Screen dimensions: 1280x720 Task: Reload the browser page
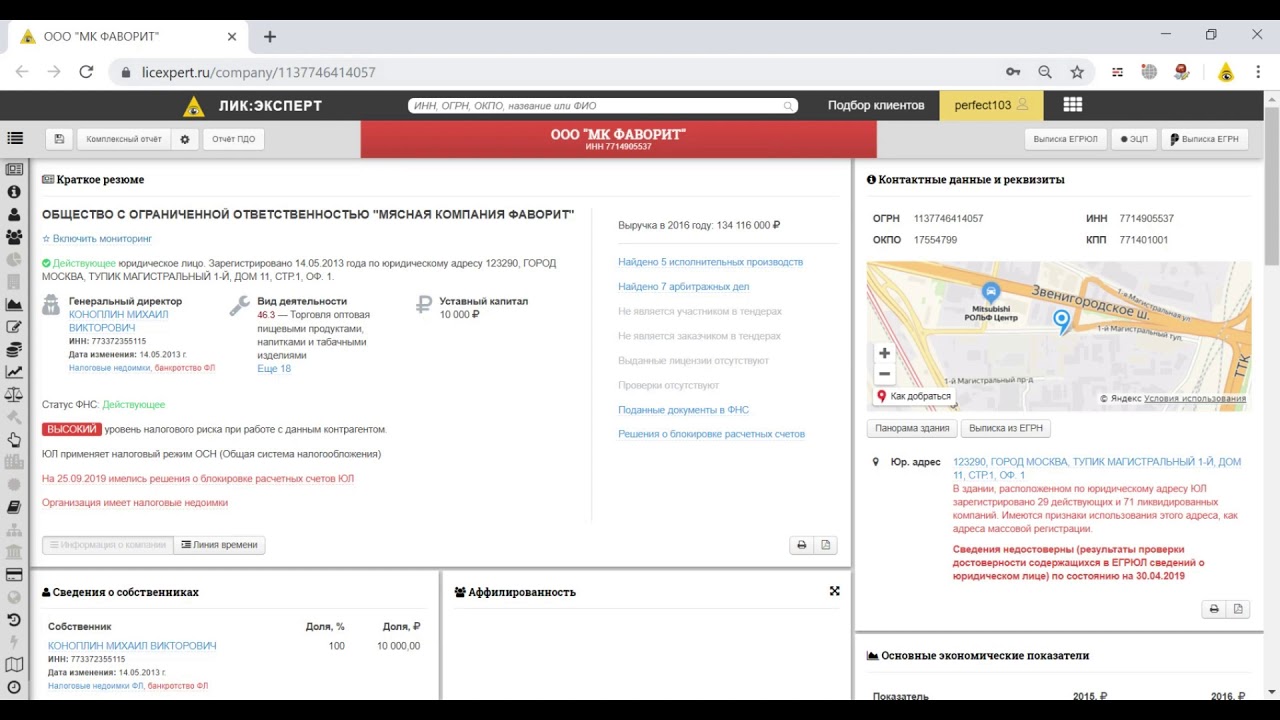tap(86, 72)
